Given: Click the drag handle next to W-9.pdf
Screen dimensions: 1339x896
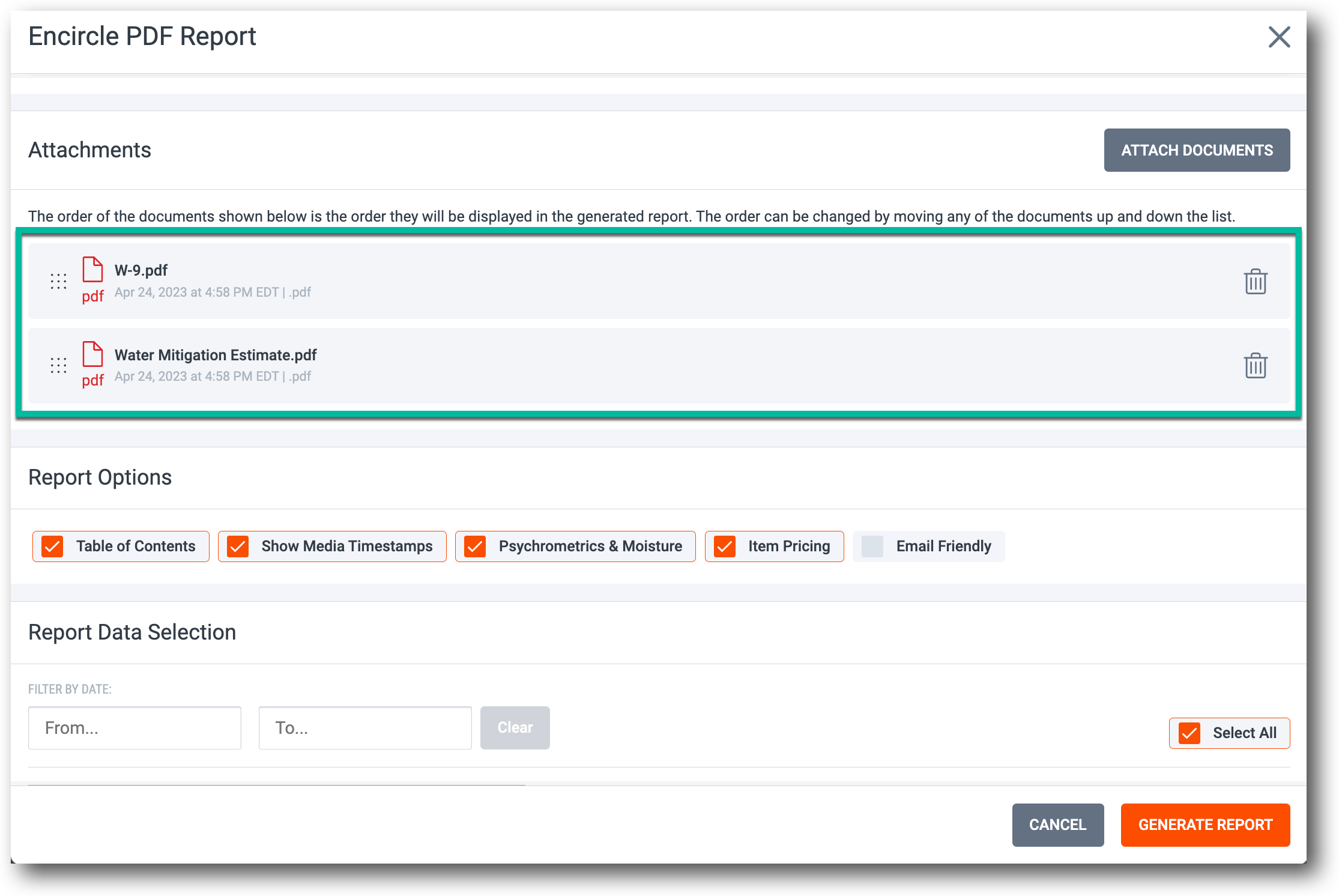Looking at the screenshot, I should click(x=58, y=280).
